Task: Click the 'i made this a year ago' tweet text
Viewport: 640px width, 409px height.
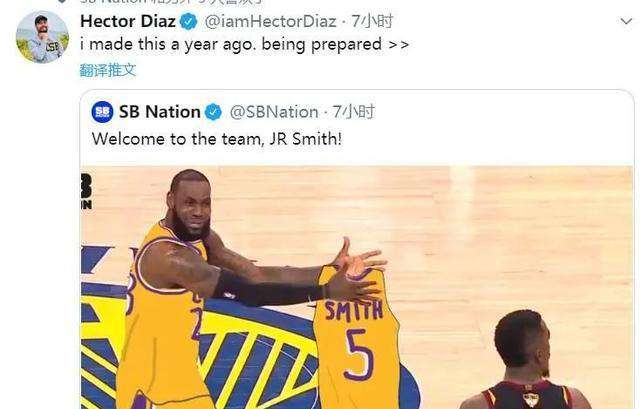Action: click(x=244, y=44)
